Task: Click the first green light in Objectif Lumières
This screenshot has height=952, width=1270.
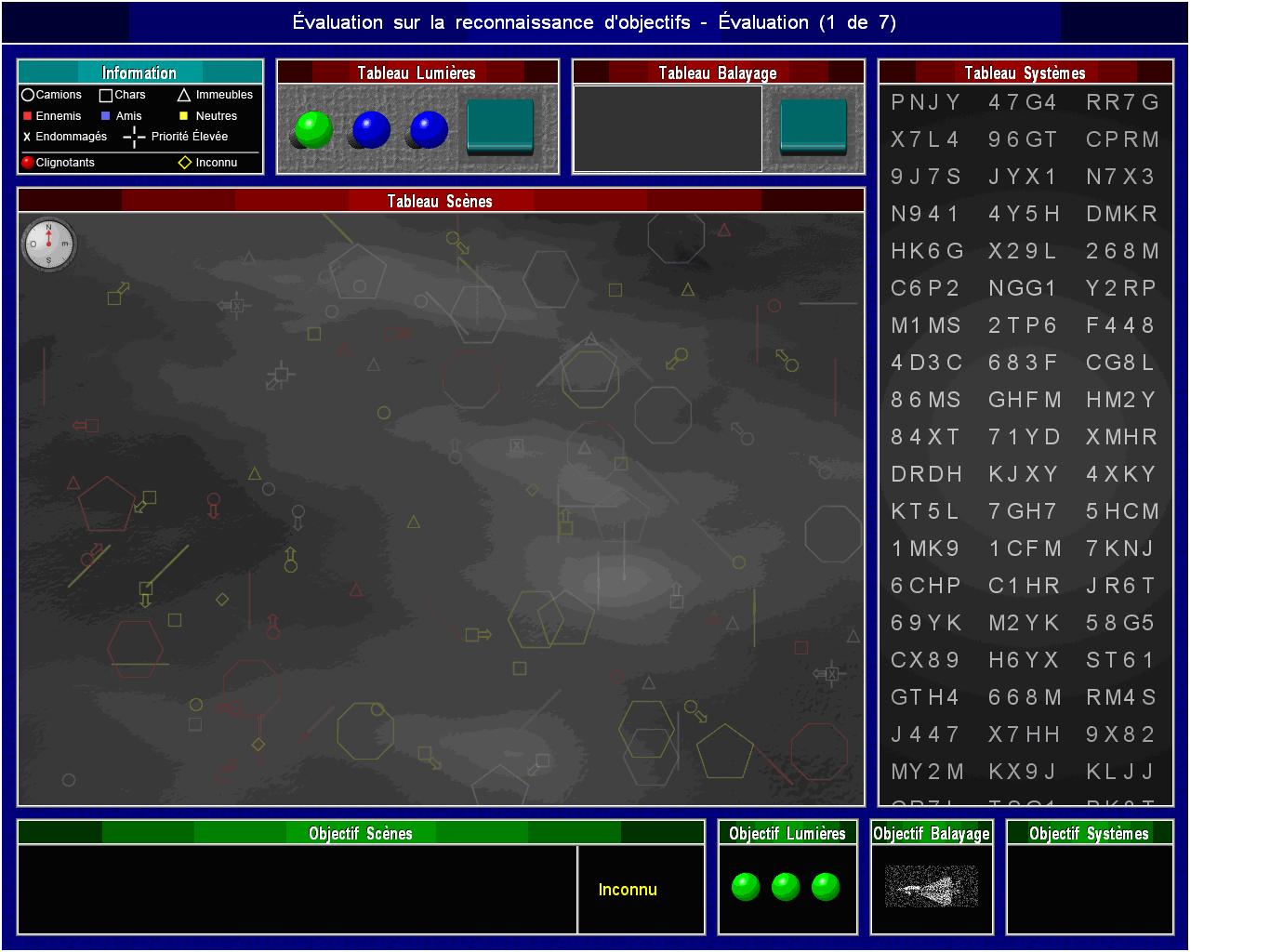Action: click(746, 887)
